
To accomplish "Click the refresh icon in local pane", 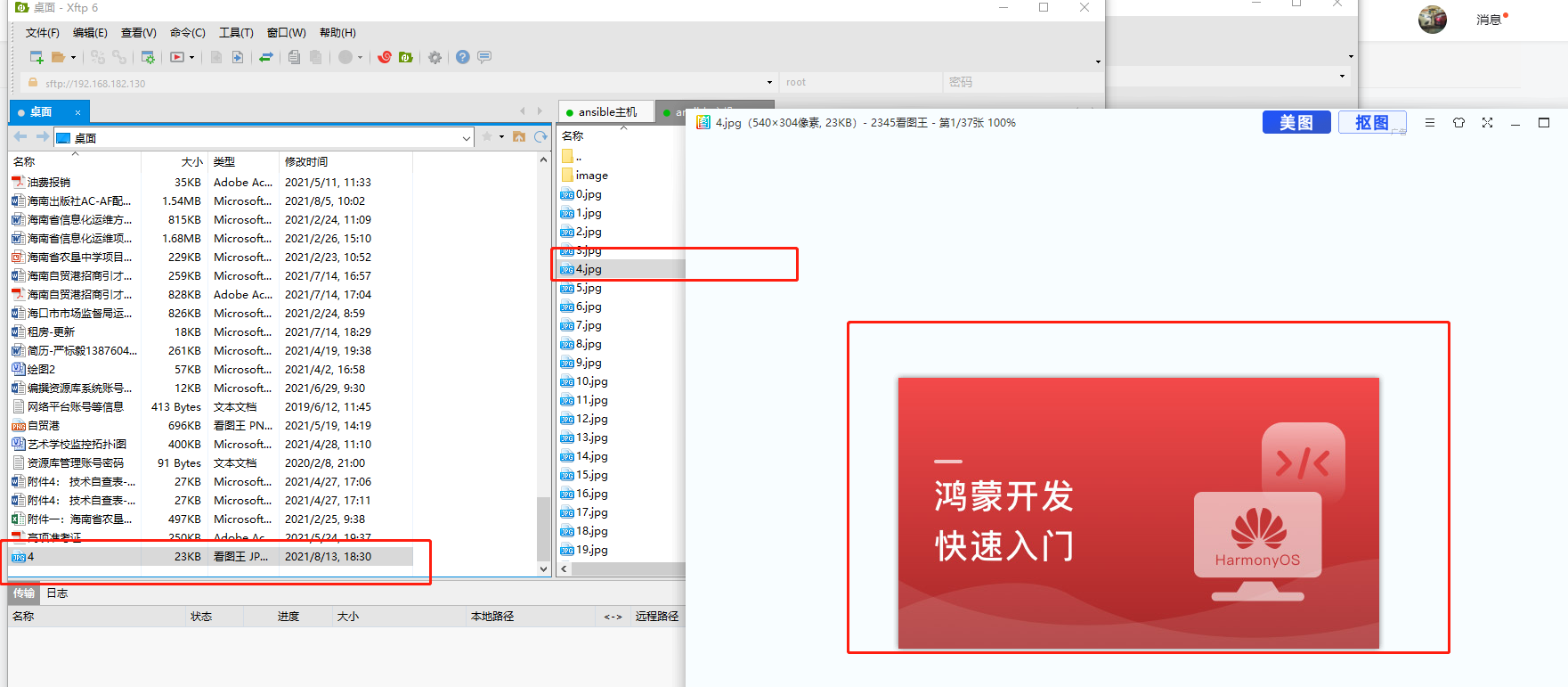I will [540, 137].
